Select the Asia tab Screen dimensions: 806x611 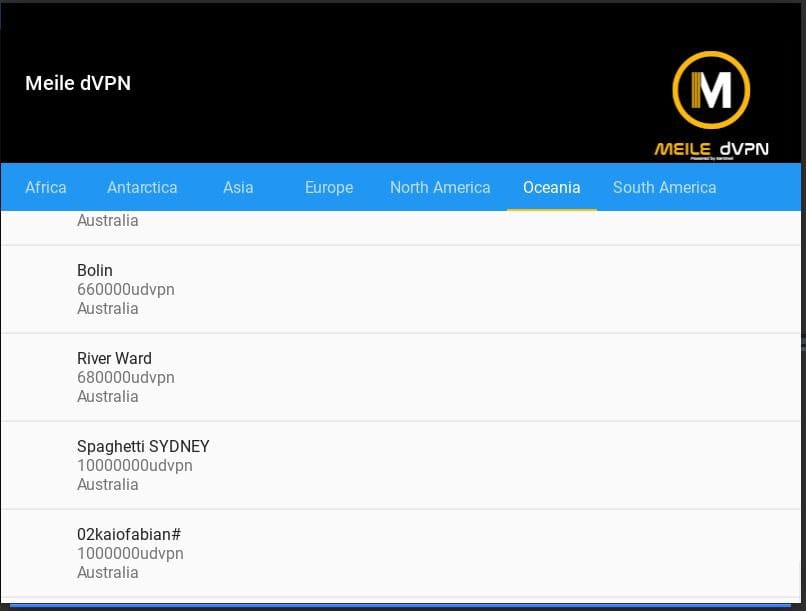238,187
